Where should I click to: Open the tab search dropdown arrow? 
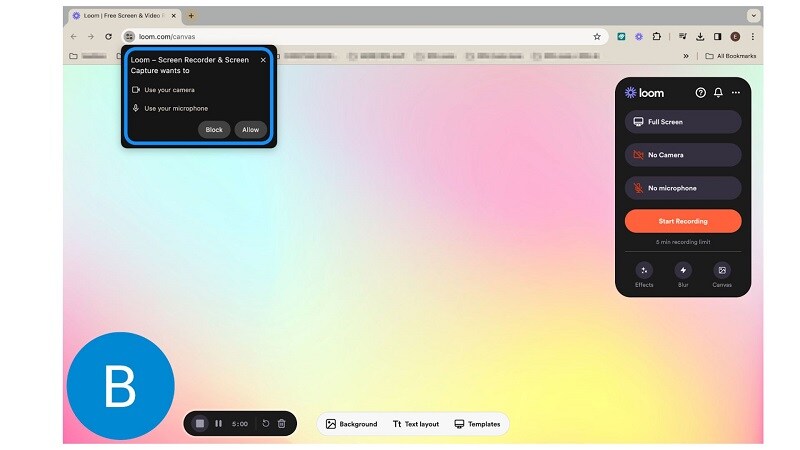754,16
